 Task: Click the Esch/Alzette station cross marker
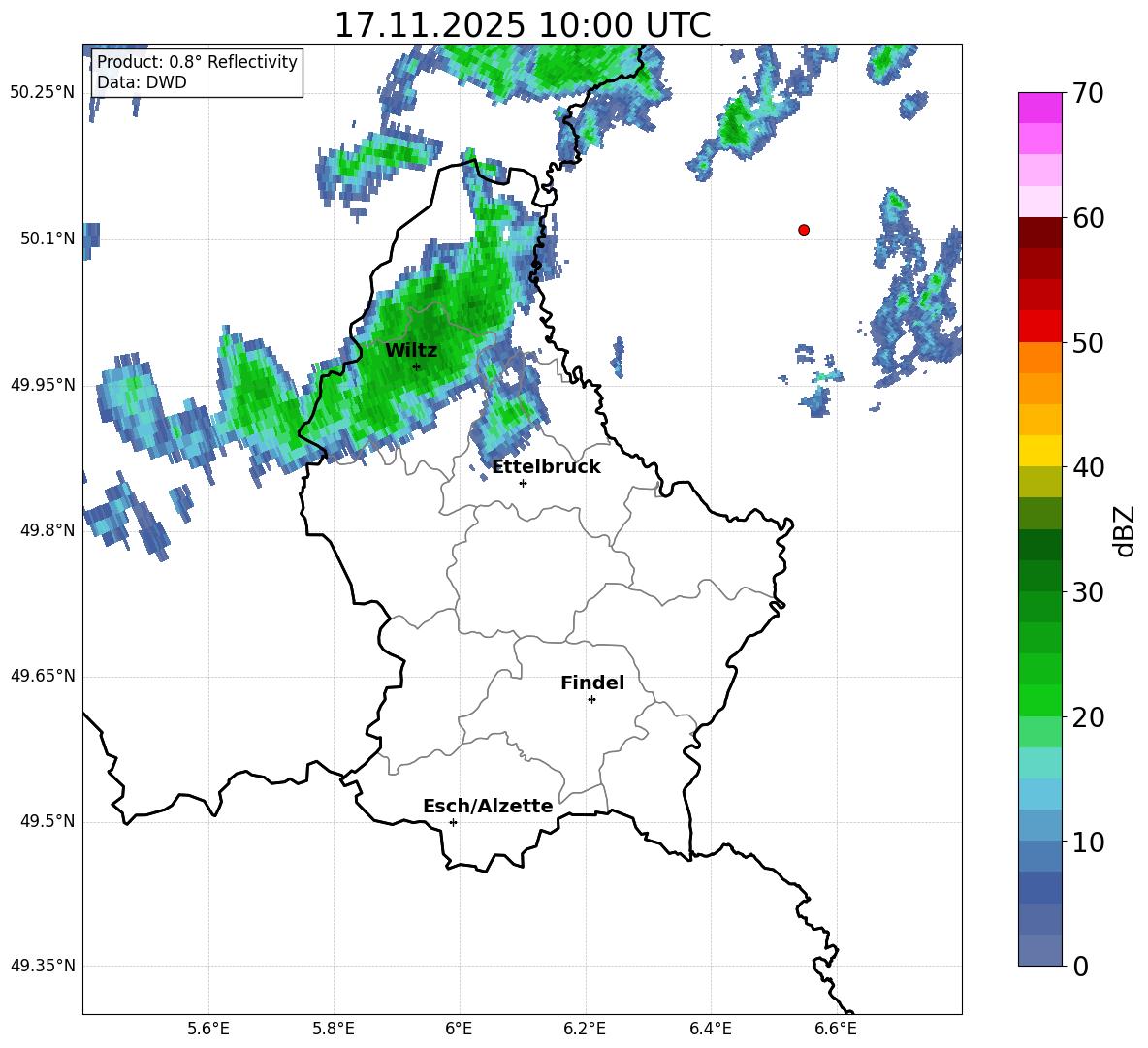coord(453,822)
